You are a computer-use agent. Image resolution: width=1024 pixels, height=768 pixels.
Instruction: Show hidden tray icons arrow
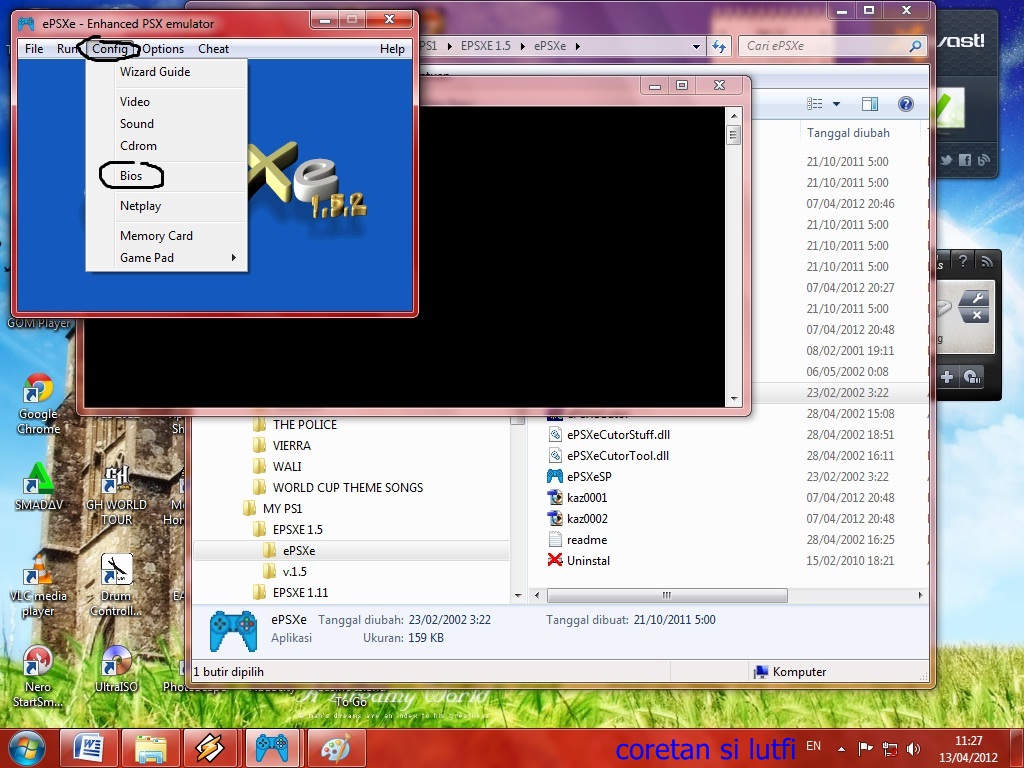(841, 749)
